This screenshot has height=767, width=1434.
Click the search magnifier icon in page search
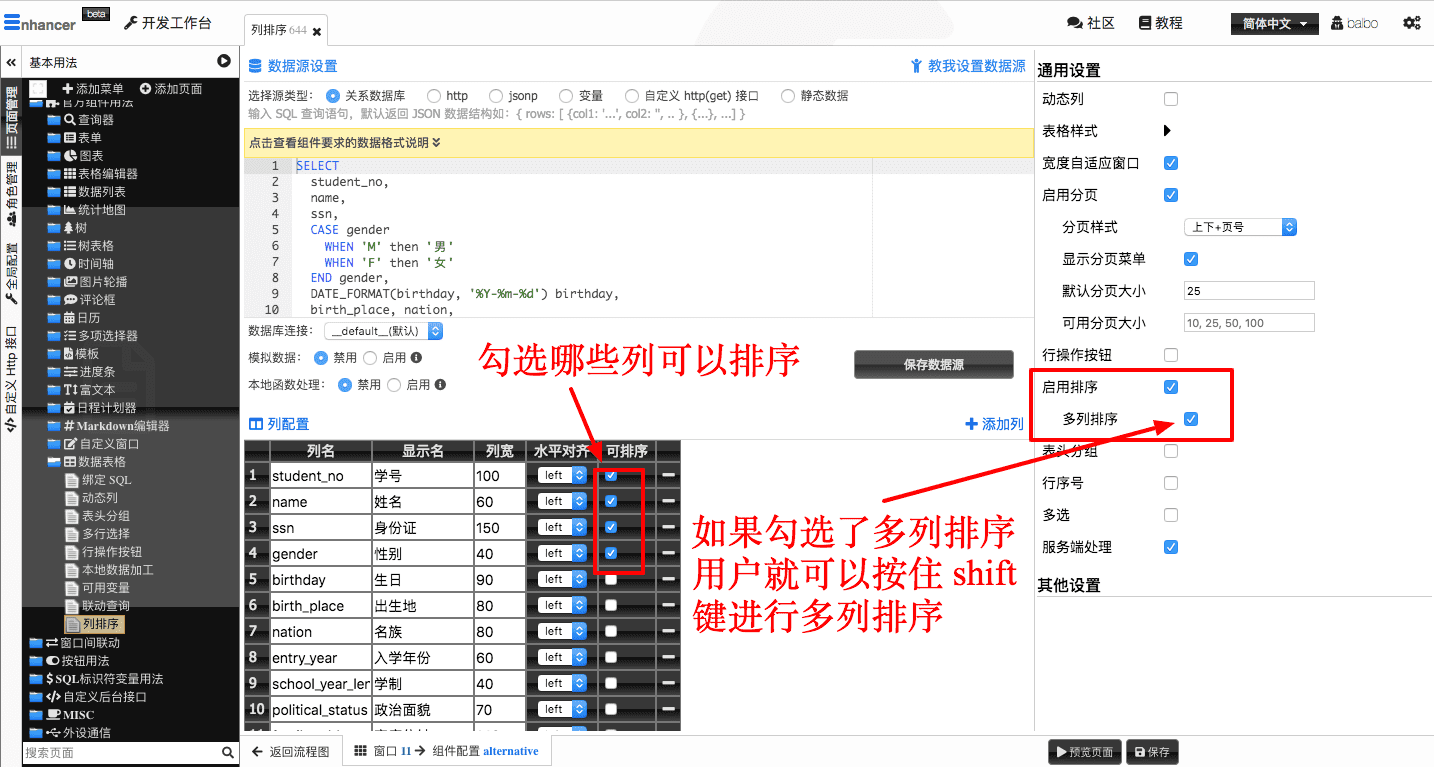tap(228, 753)
